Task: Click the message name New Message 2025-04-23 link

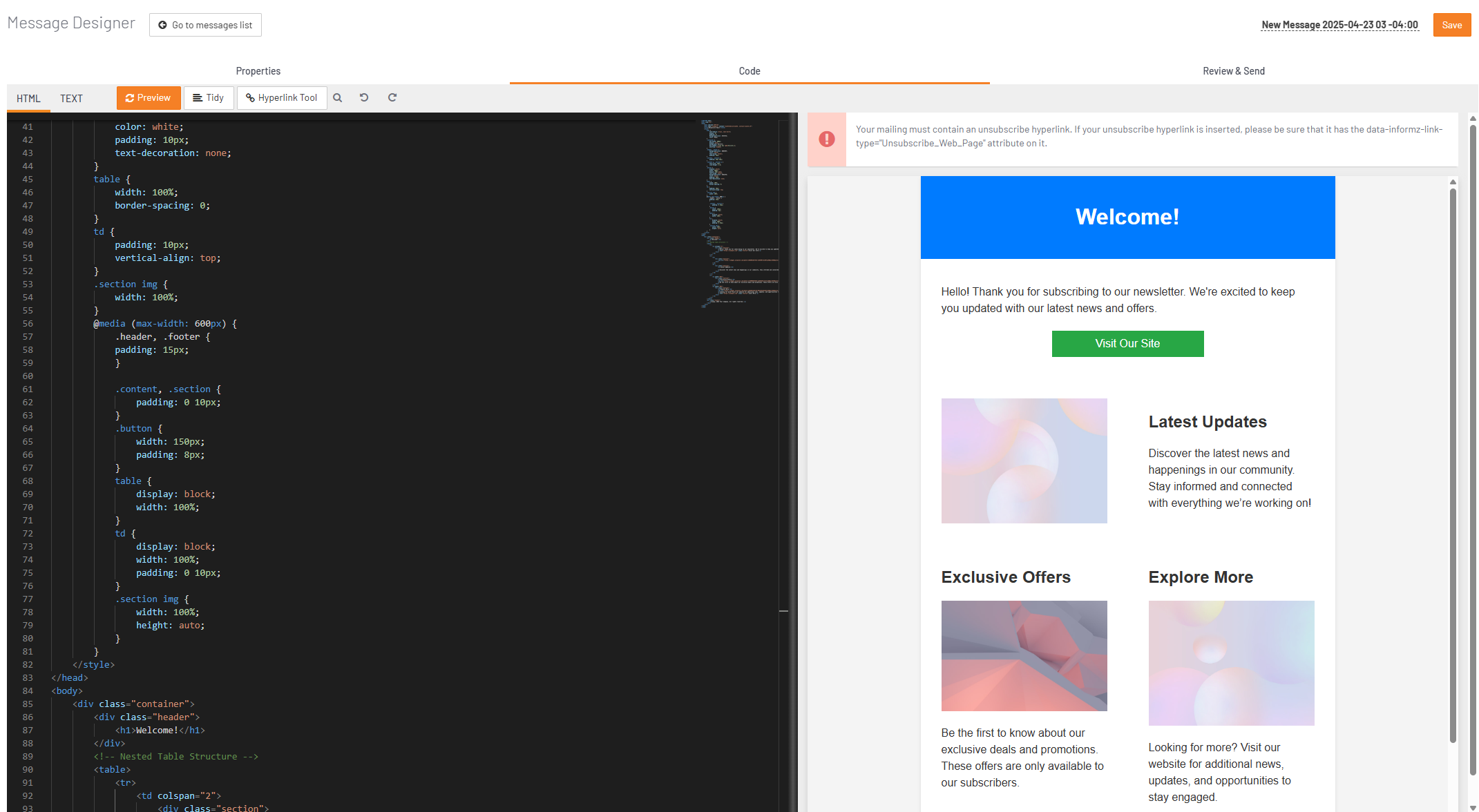Action: tap(1339, 25)
